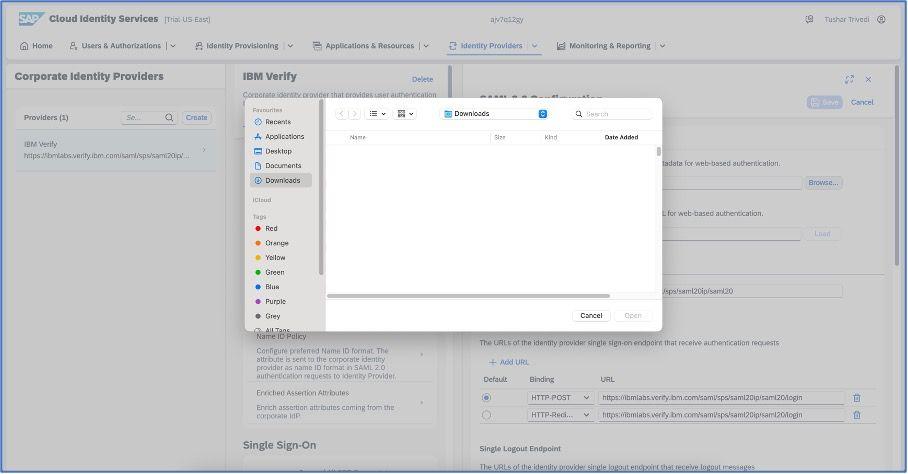Expand Users & Authorizations dropdown arrow
This screenshot has height=474, width=908.
173,46
